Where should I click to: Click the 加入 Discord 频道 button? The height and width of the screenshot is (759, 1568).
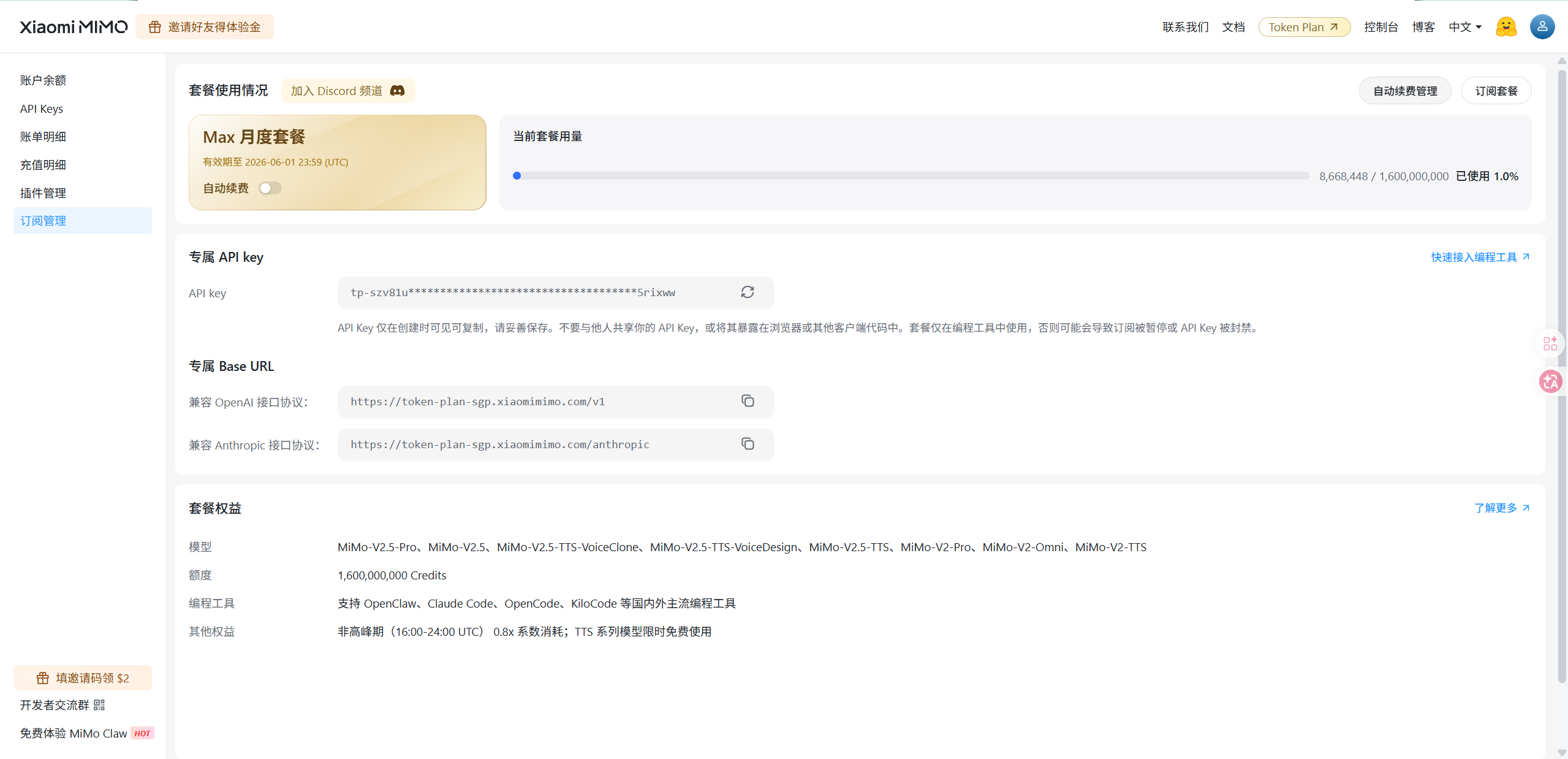point(348,91)
